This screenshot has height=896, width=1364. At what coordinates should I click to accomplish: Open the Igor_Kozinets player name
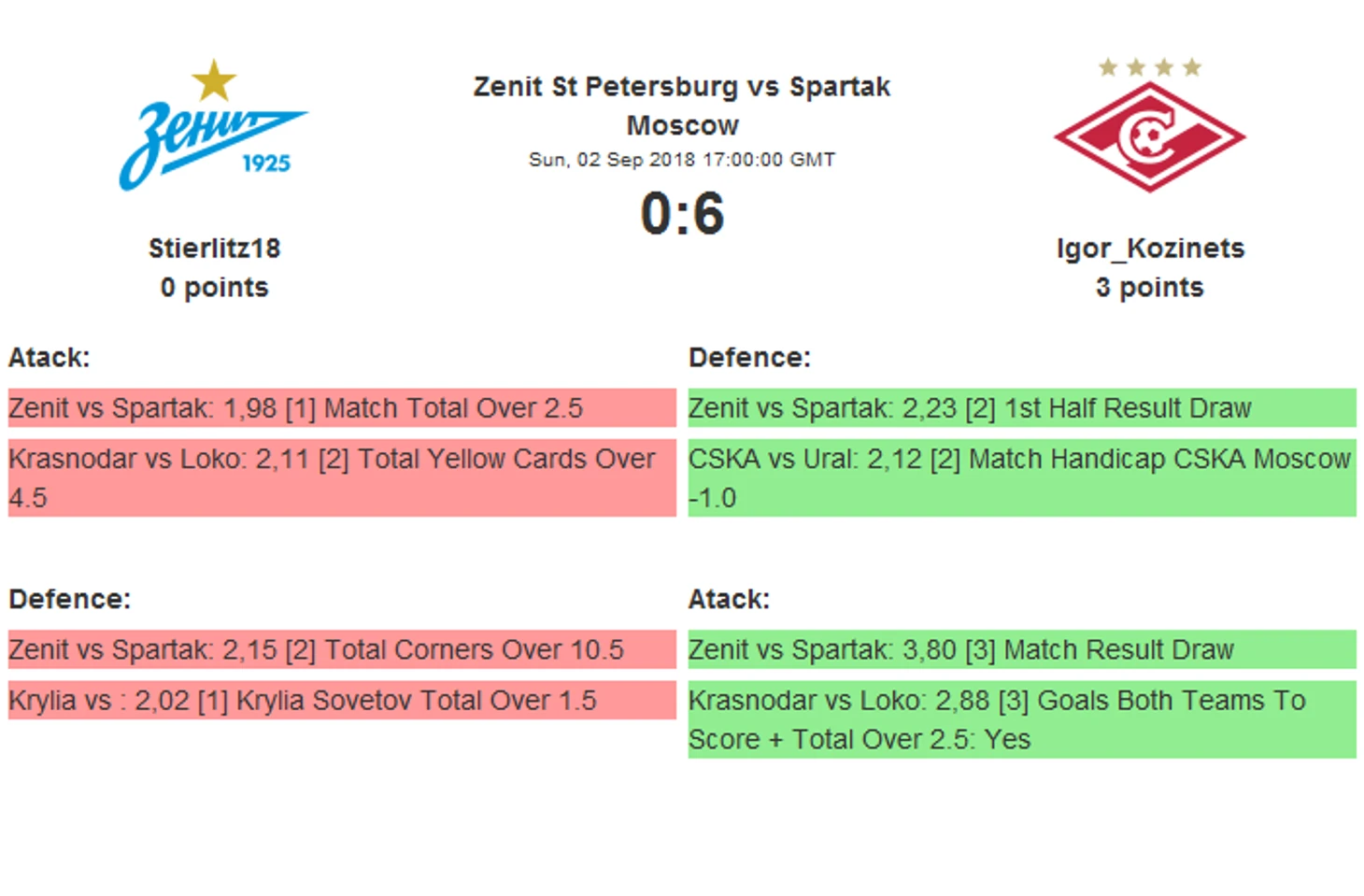click(x=1150, y=249)
